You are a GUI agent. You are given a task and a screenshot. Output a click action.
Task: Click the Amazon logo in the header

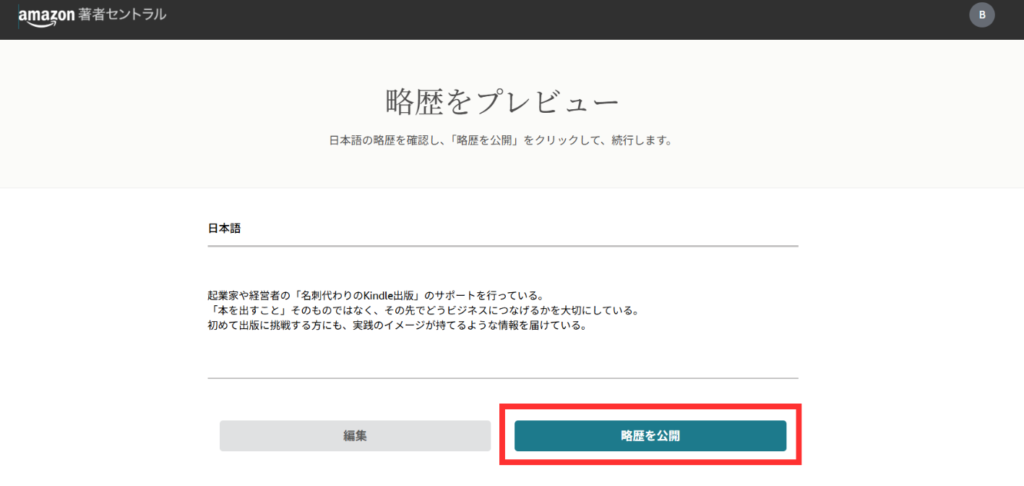42,16
